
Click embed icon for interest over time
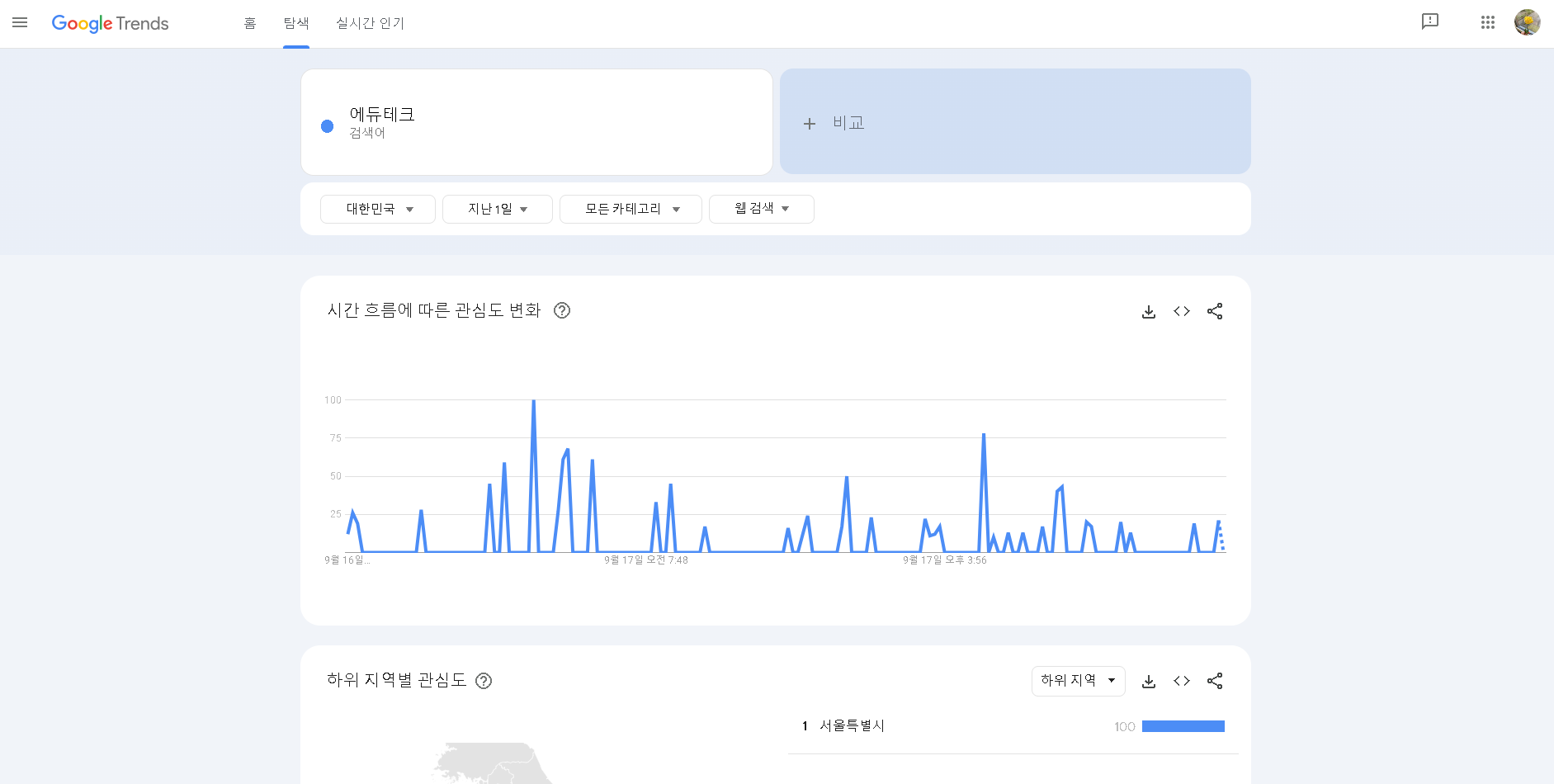point(1181,311)
